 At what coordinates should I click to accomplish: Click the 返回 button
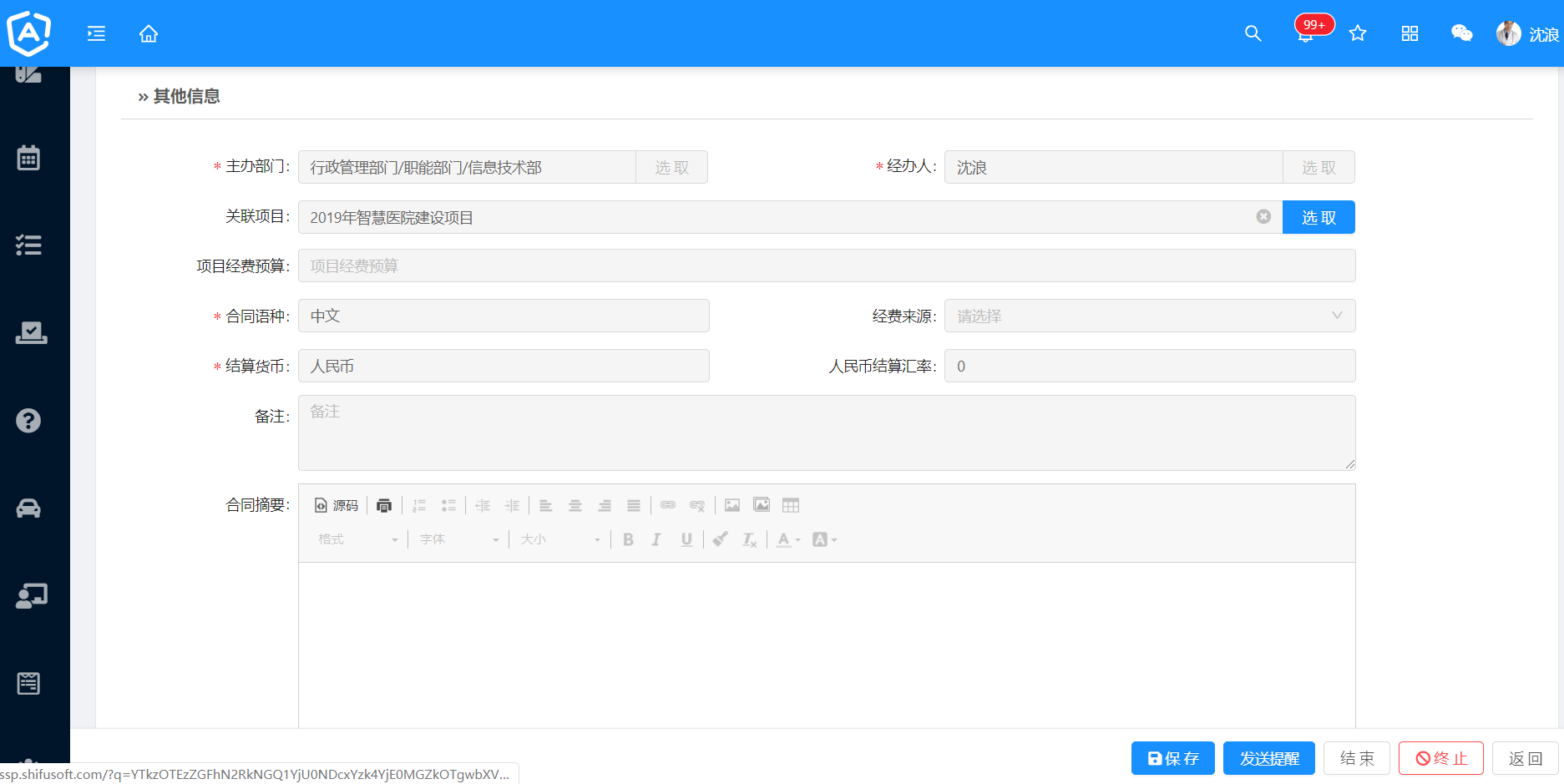point(1526,758)
